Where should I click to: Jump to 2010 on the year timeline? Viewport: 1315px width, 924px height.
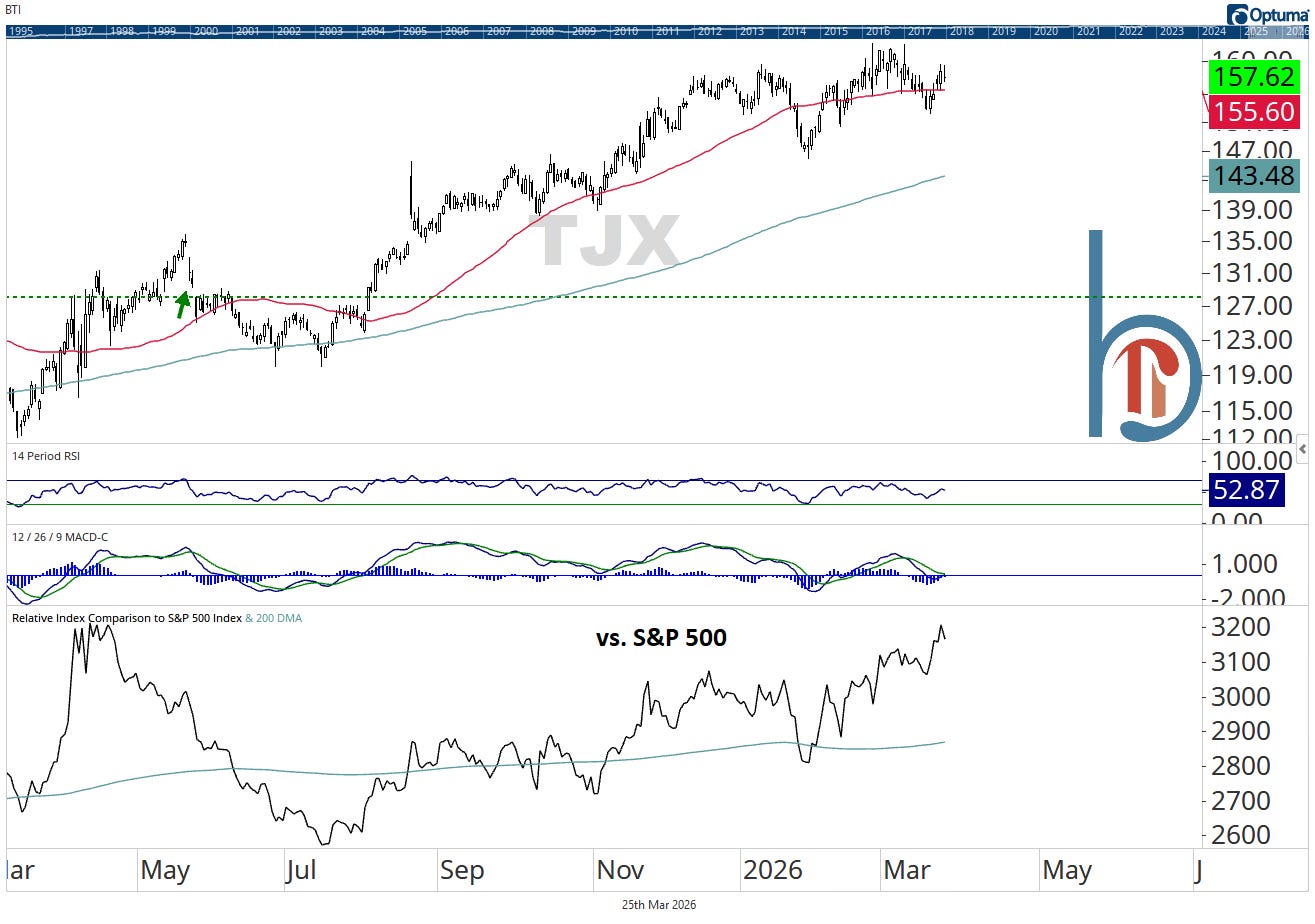click(626, 32)
